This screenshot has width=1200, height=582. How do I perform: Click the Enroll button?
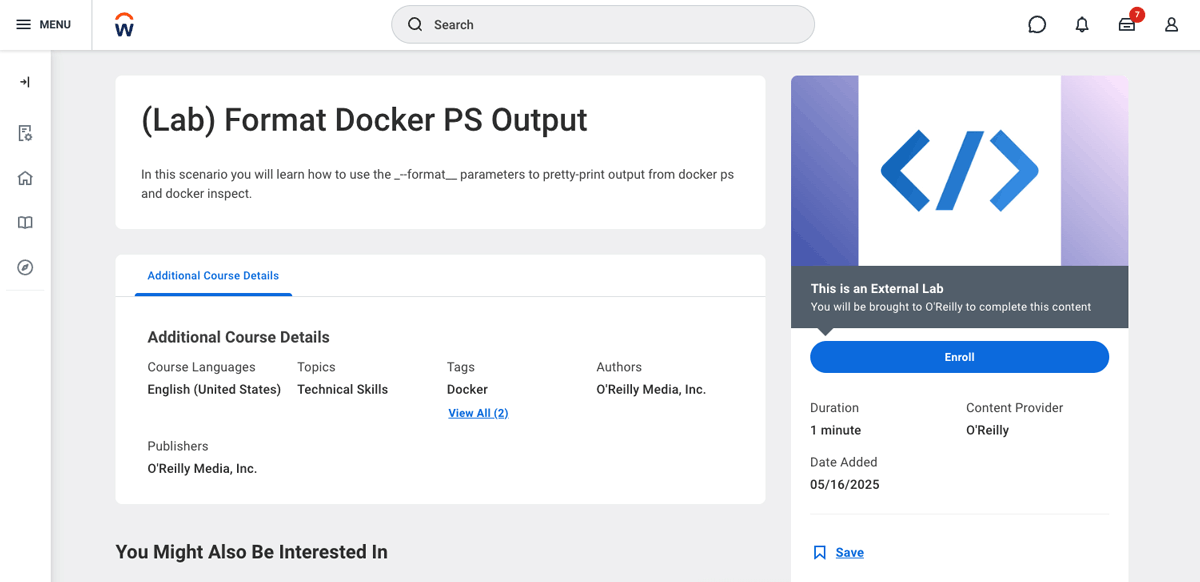coord(959,357)
